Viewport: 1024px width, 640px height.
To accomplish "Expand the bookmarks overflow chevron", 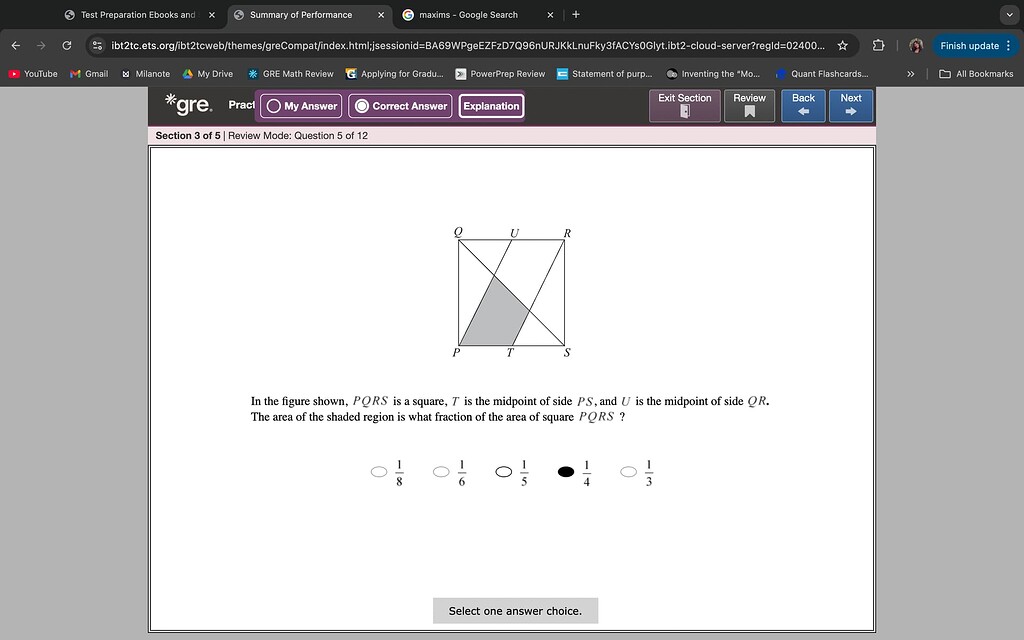I will click(x=911, y=73).
